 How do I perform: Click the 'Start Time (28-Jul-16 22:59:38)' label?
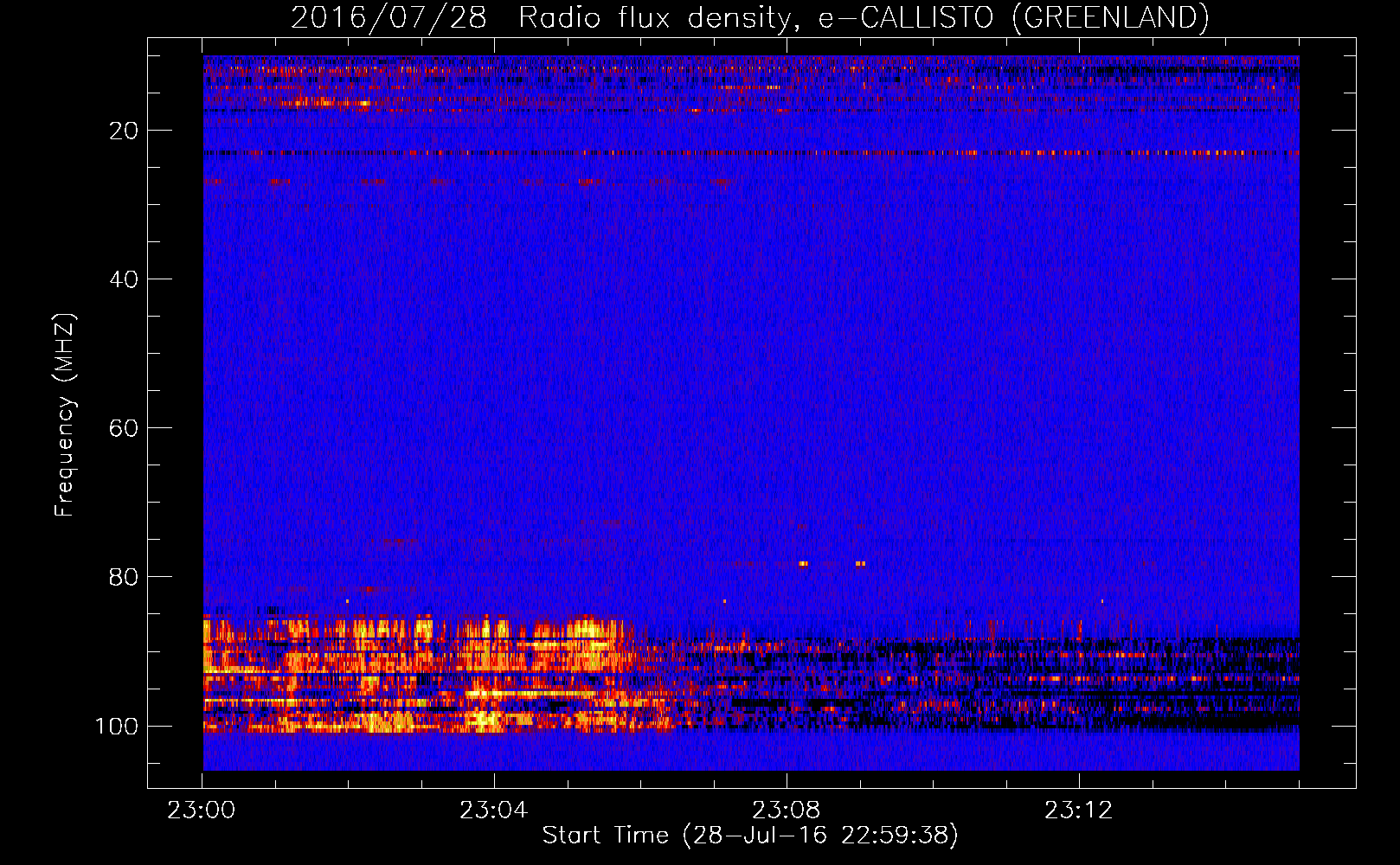(x=750, y=836)
